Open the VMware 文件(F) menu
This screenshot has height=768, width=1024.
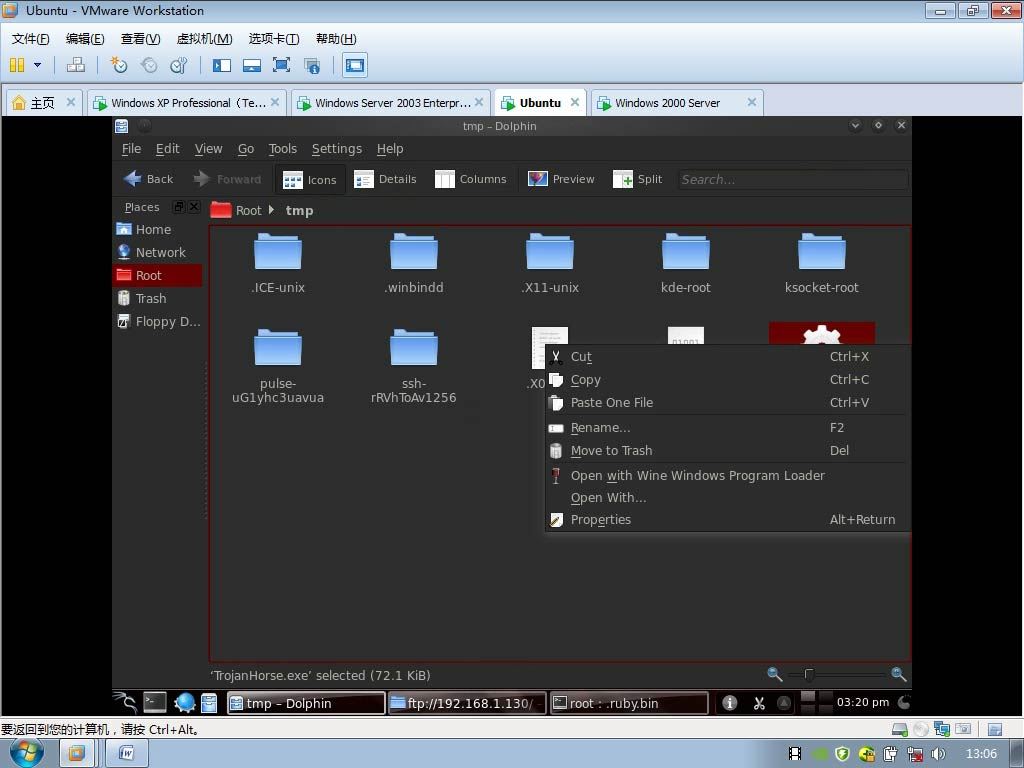[x=31, y=39]
